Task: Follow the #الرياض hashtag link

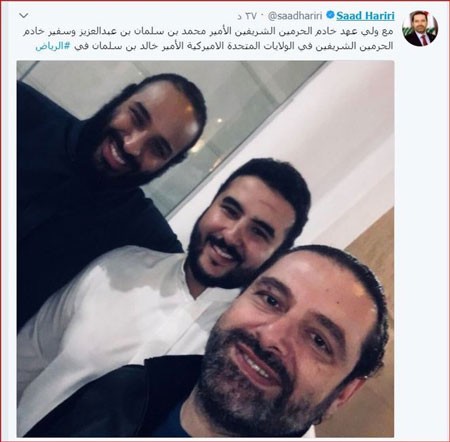Action: coord(53,46)
